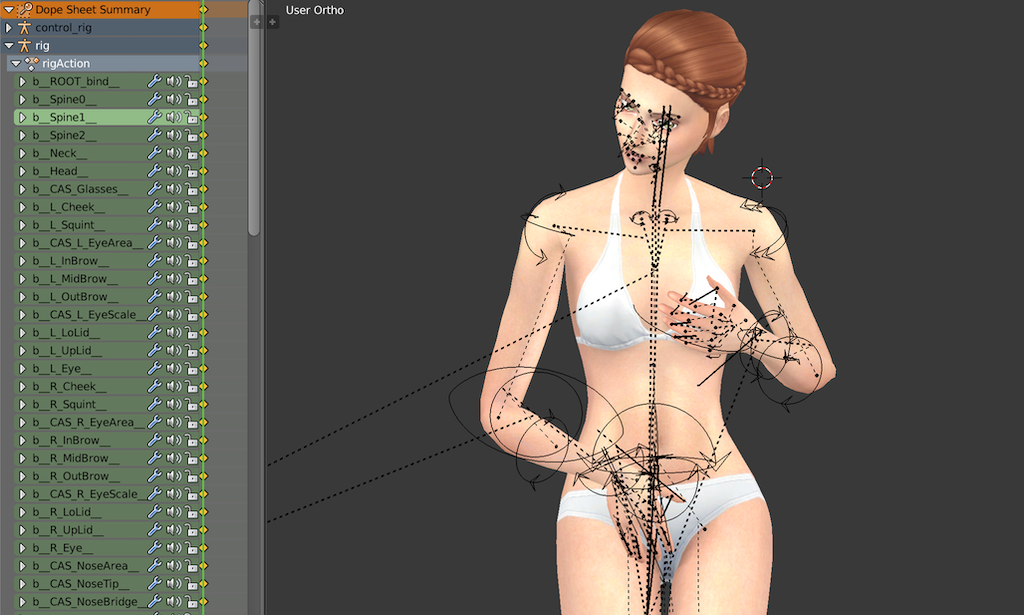This screenshot has height=615, width=1024.
Task: Click the armature icon next to control_rig
Action: coord(24,27)
